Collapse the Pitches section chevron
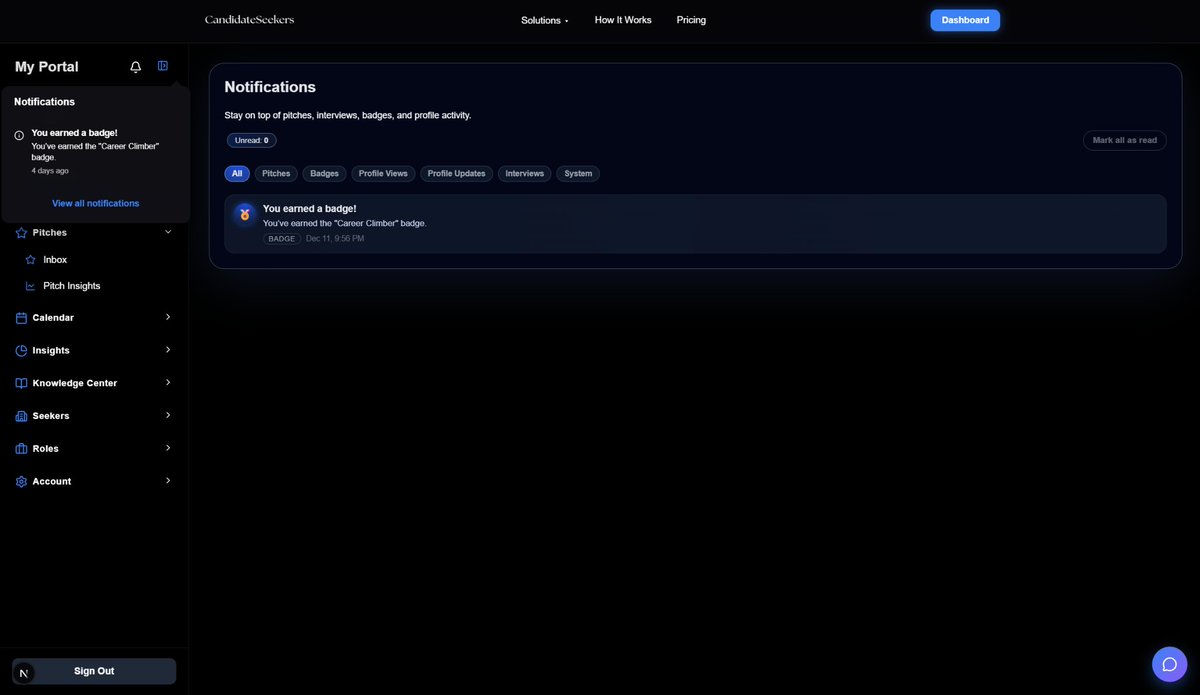The image size is (1200, 695). (x=168, y=232)
